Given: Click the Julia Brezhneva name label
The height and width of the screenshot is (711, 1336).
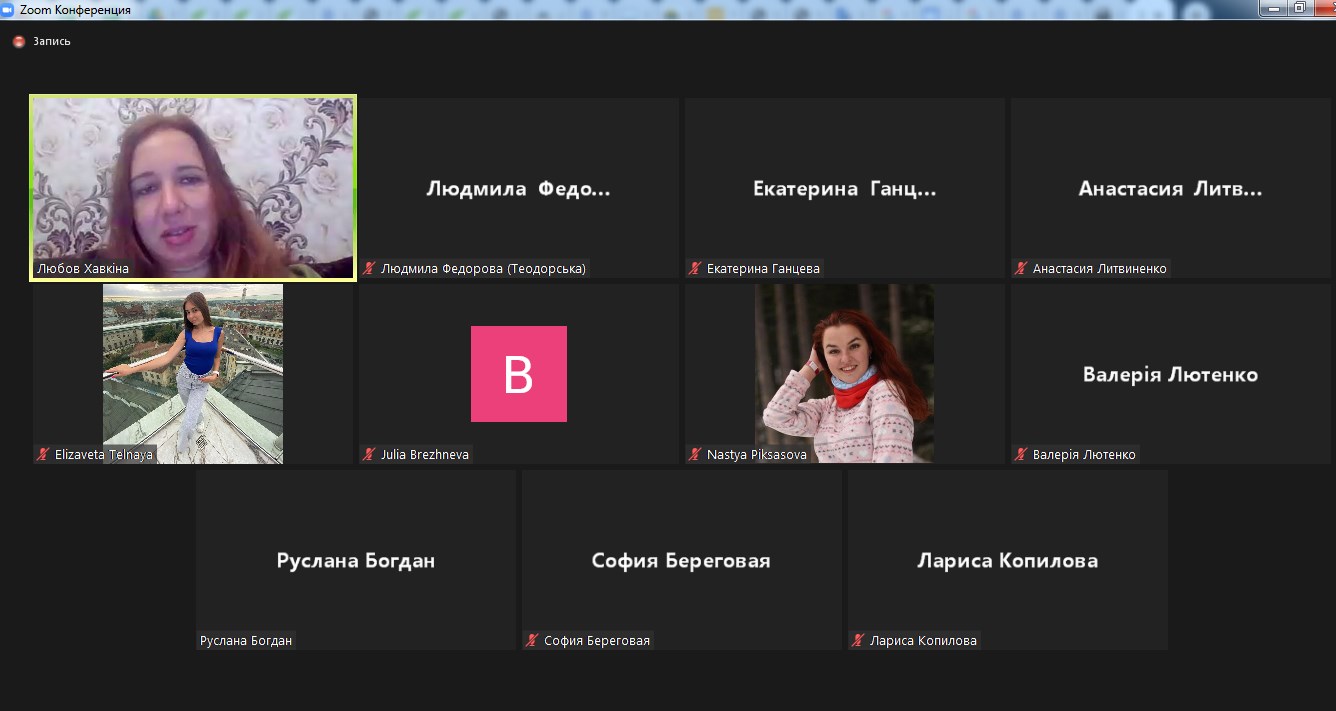Looking at the screenshot, I should (424, 454).
